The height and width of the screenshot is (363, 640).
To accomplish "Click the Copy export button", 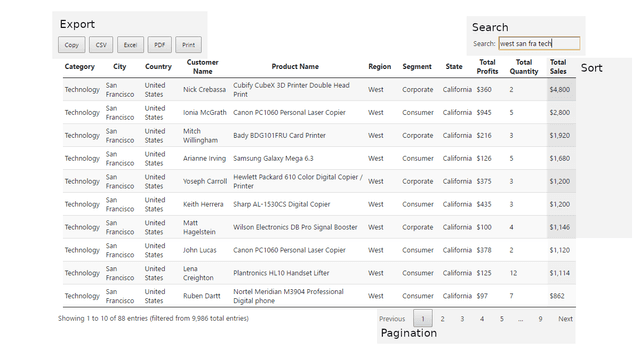I will [71, 45].
